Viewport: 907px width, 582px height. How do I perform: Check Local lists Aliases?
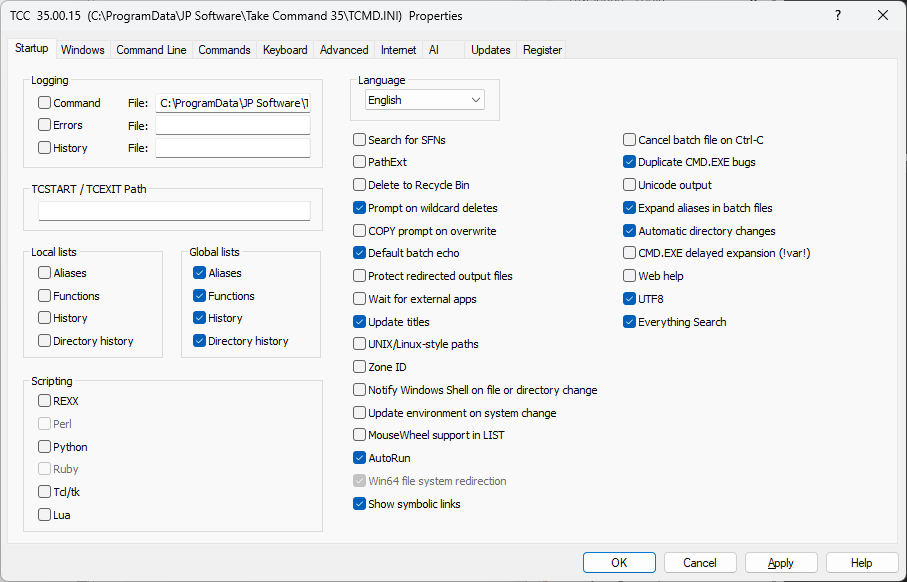[45, 273]
